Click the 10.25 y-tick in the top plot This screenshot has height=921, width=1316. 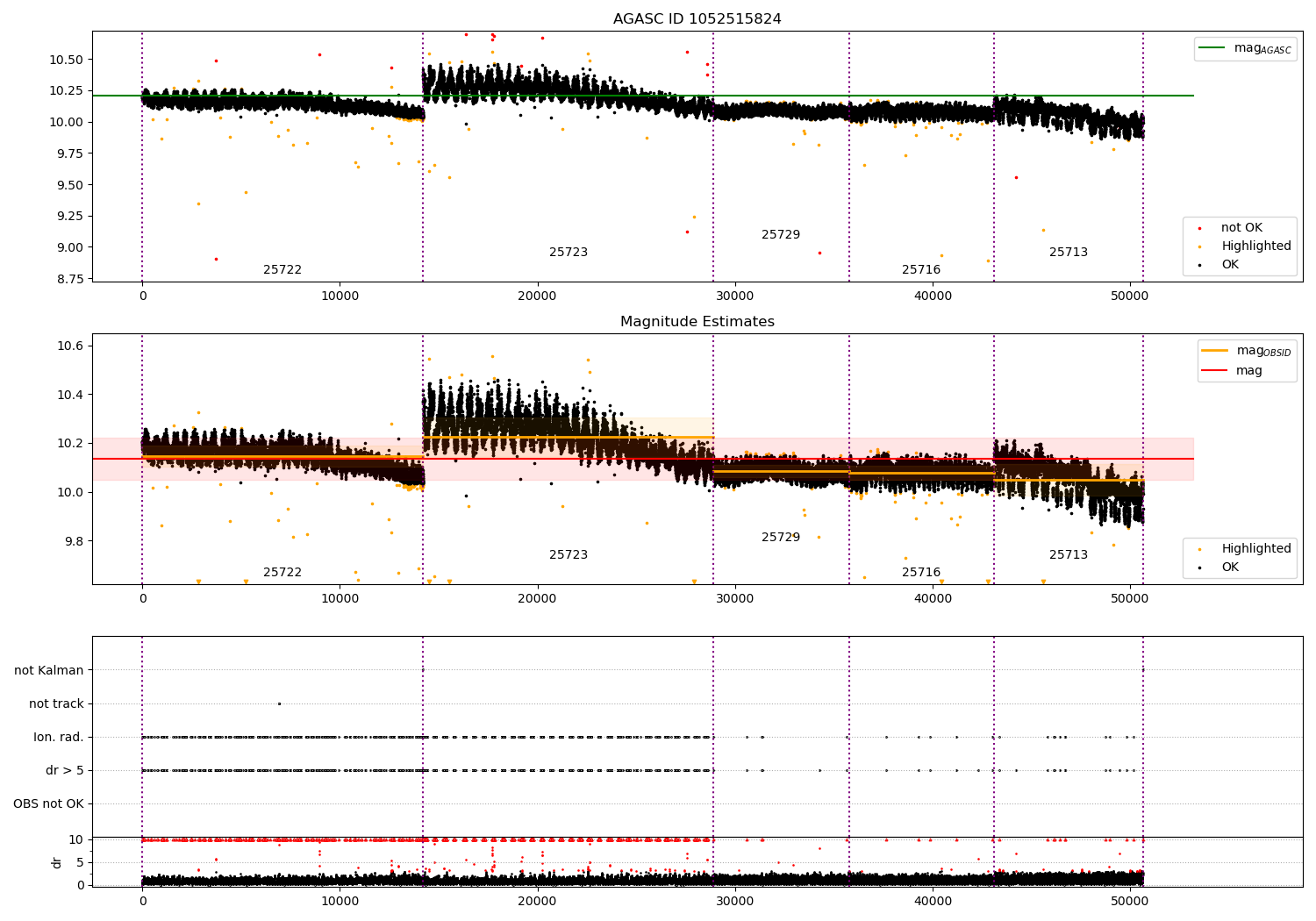(67, 91)
